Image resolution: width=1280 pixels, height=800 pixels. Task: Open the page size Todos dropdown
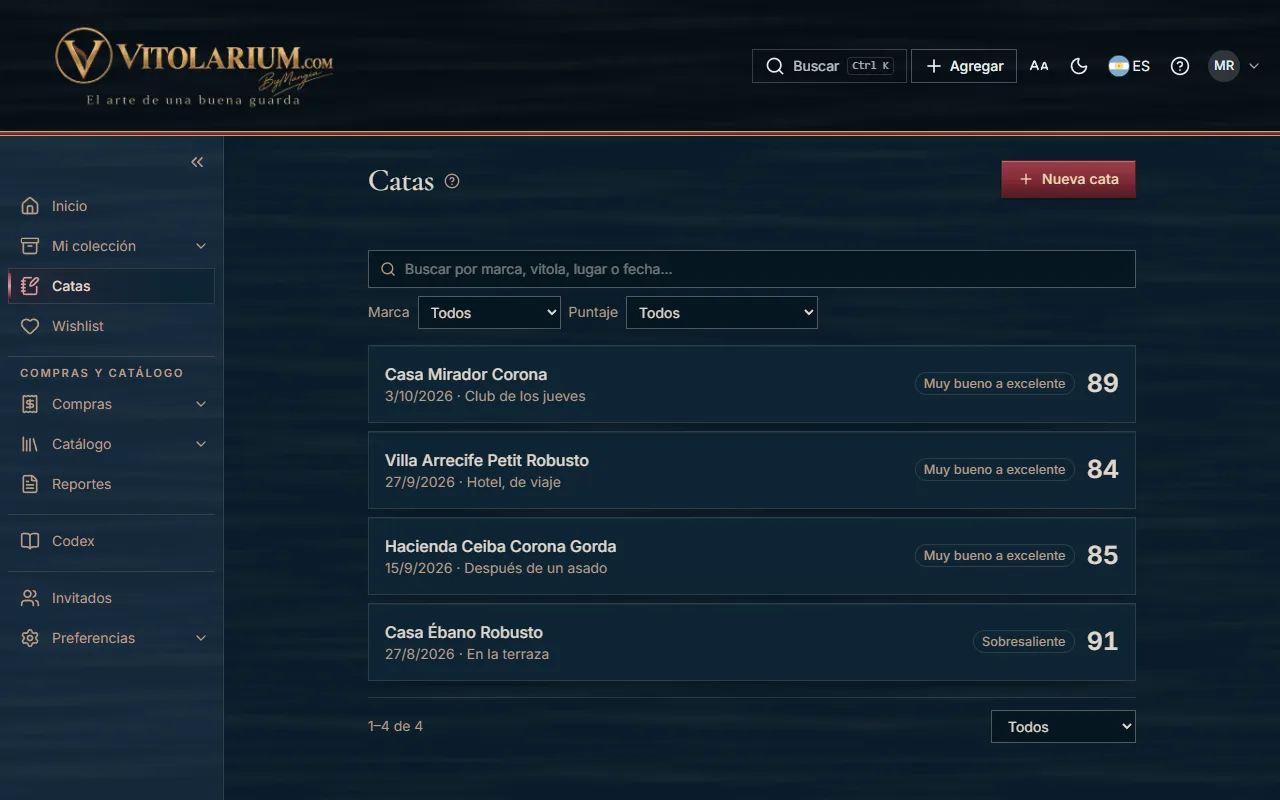(x=1063, y=727)
